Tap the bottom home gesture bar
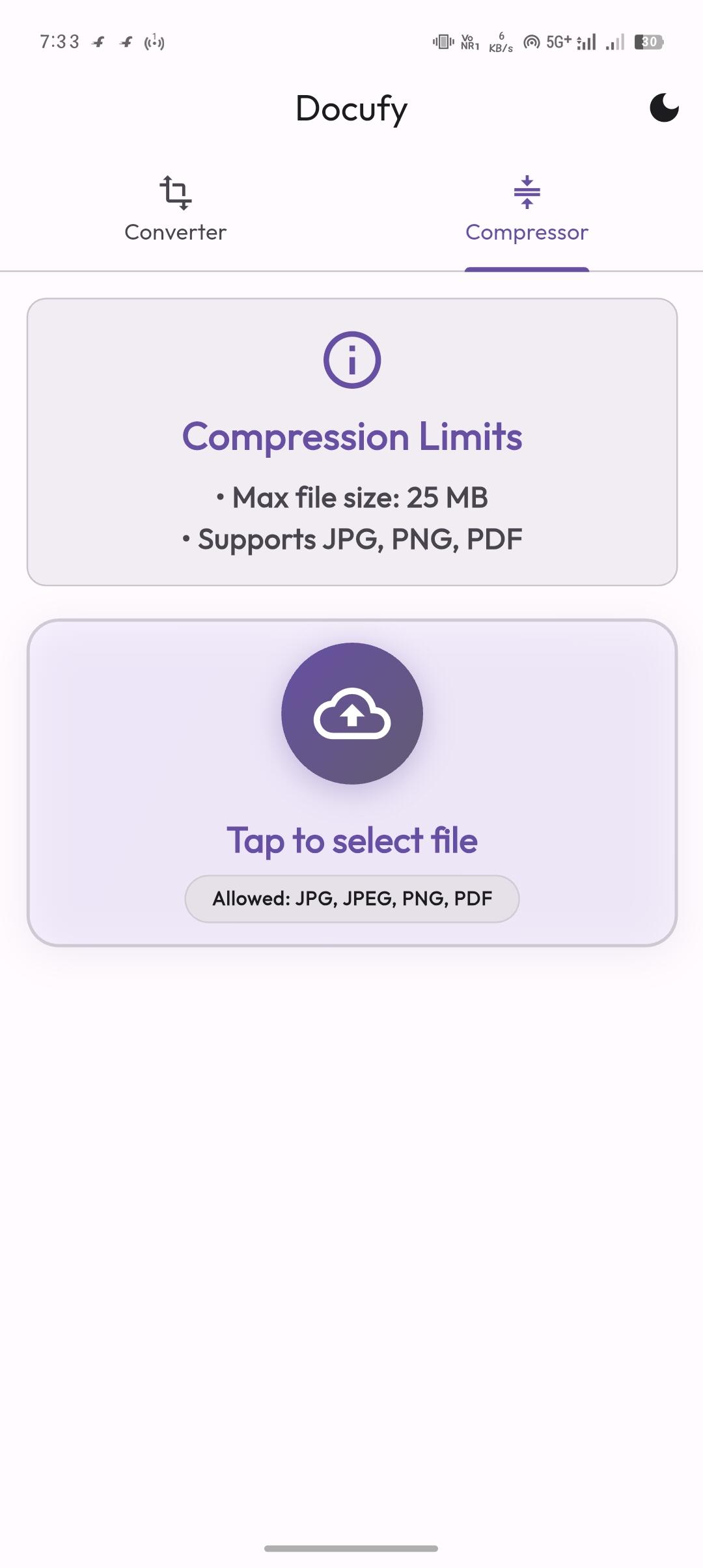Image resolution: width=703 pixels, height=1568 pixels. click(351, 1548)
